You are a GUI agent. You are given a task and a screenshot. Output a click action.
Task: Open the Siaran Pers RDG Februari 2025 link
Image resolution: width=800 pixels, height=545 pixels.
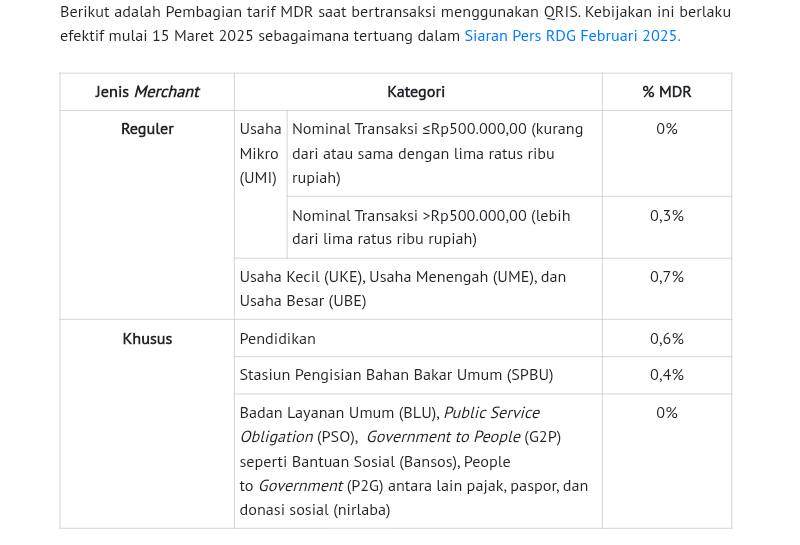[x=572, y=36]
